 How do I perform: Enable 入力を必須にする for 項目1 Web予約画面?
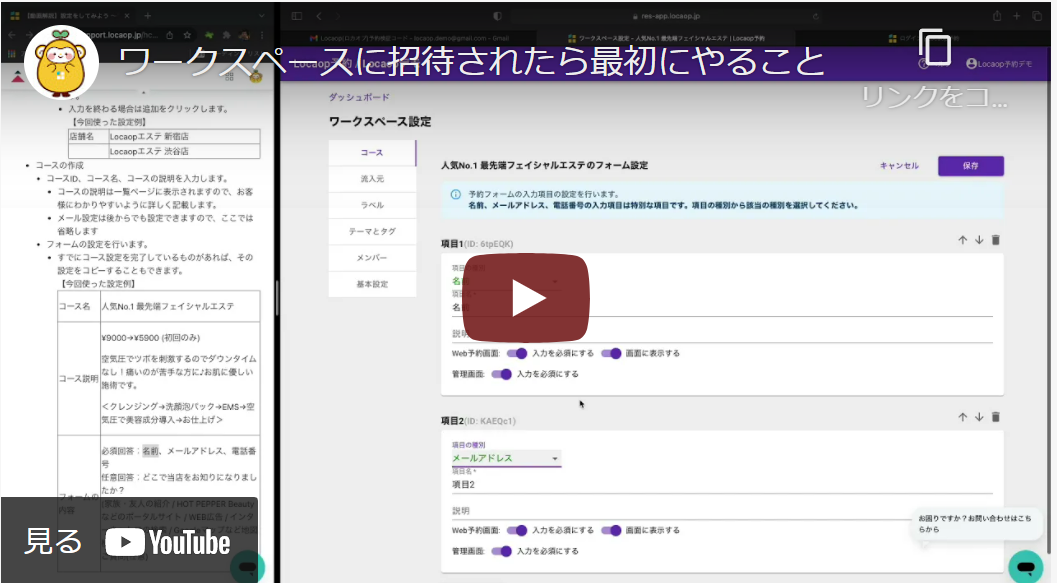pos(515,355)
